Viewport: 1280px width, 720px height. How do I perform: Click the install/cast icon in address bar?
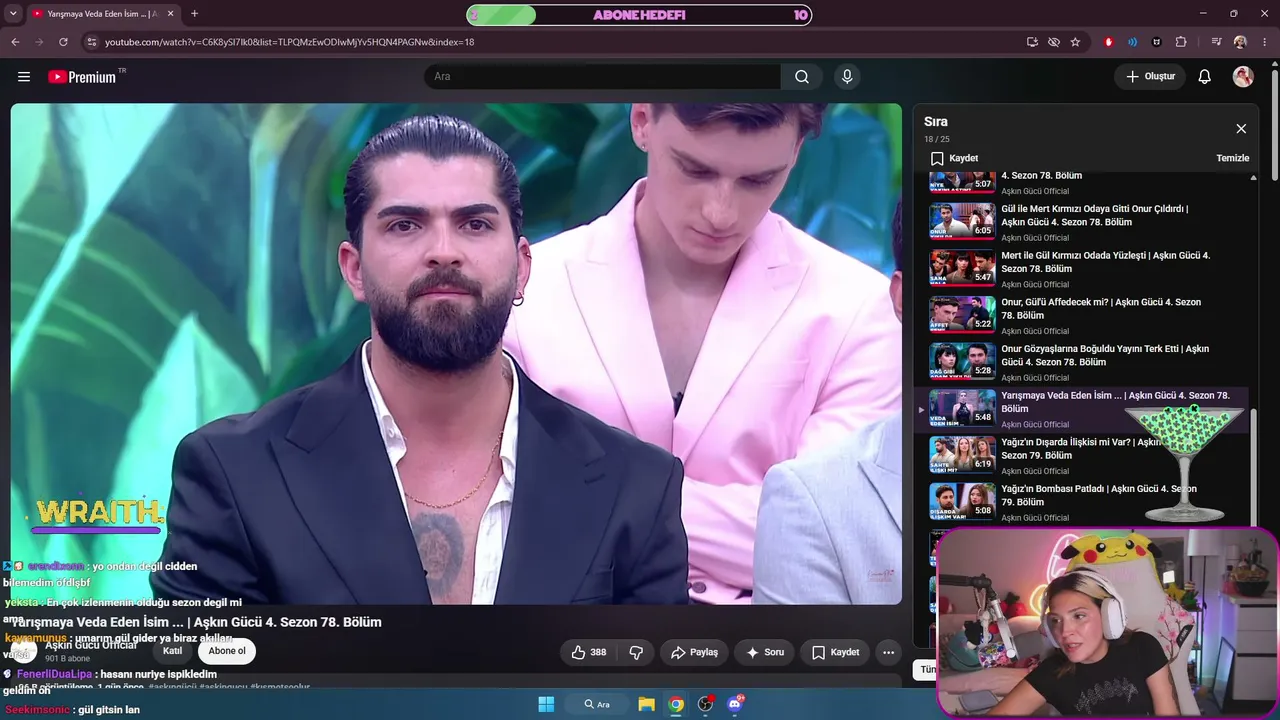click(1032, 42)
